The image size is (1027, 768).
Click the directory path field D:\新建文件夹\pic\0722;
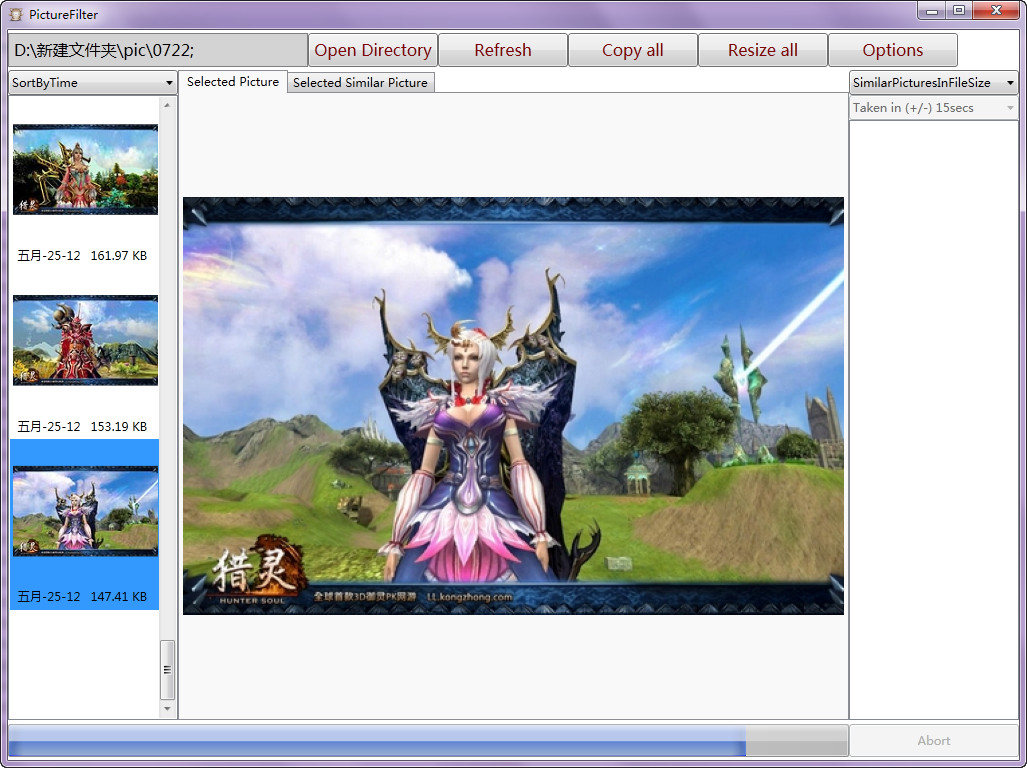click(x=158, y=50)
